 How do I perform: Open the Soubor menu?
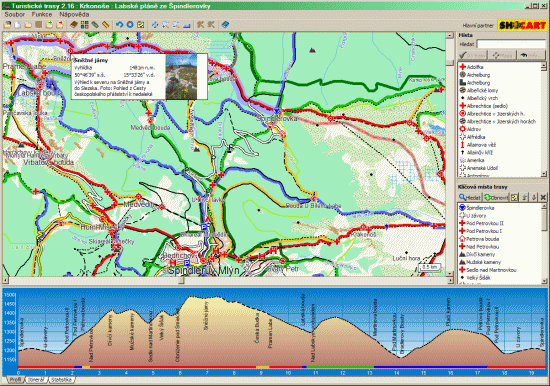(x=15, y=14)
